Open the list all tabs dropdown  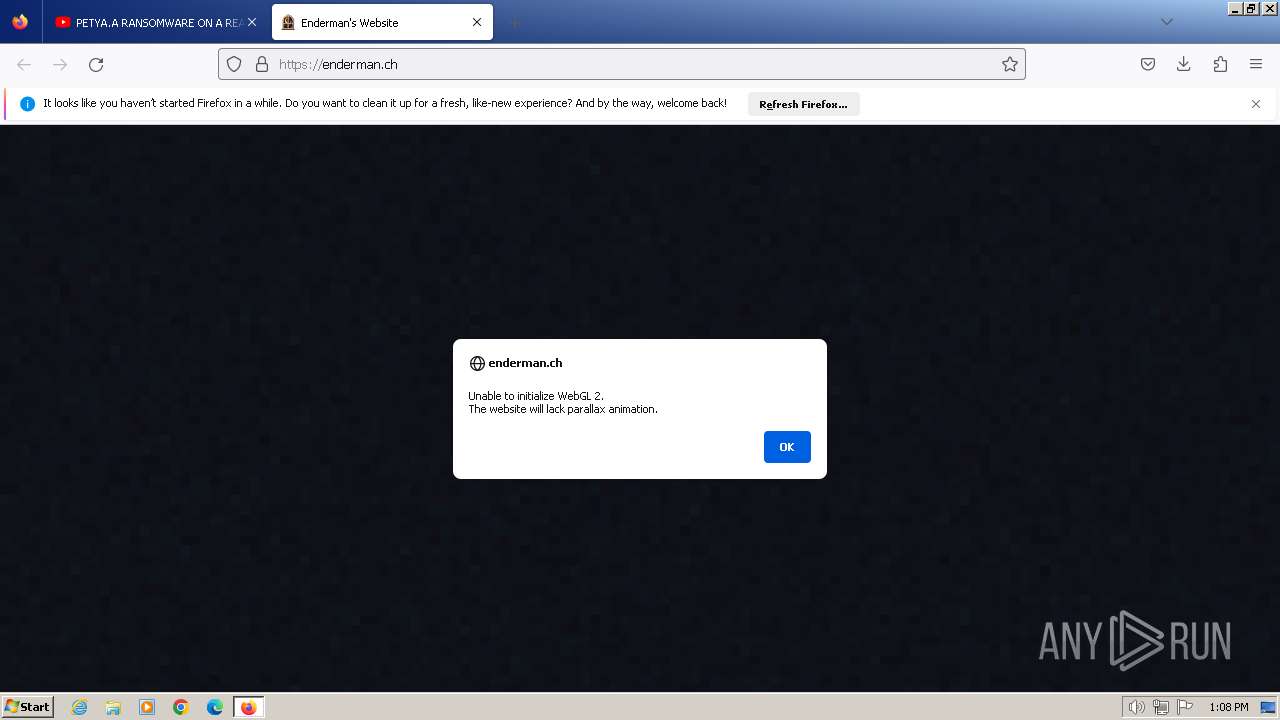tap(1166, 22)
